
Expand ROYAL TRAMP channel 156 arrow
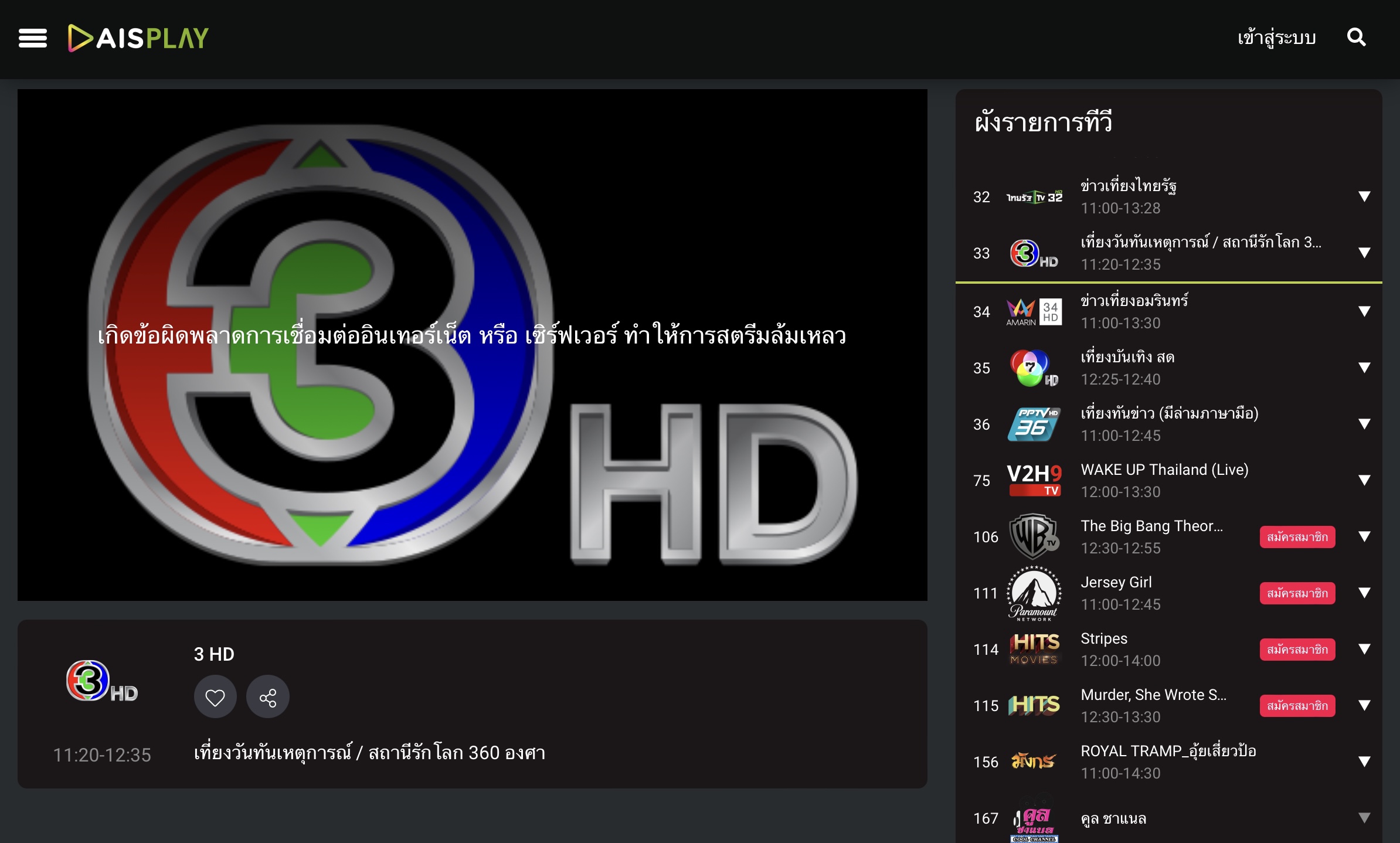pos(1364,762)
